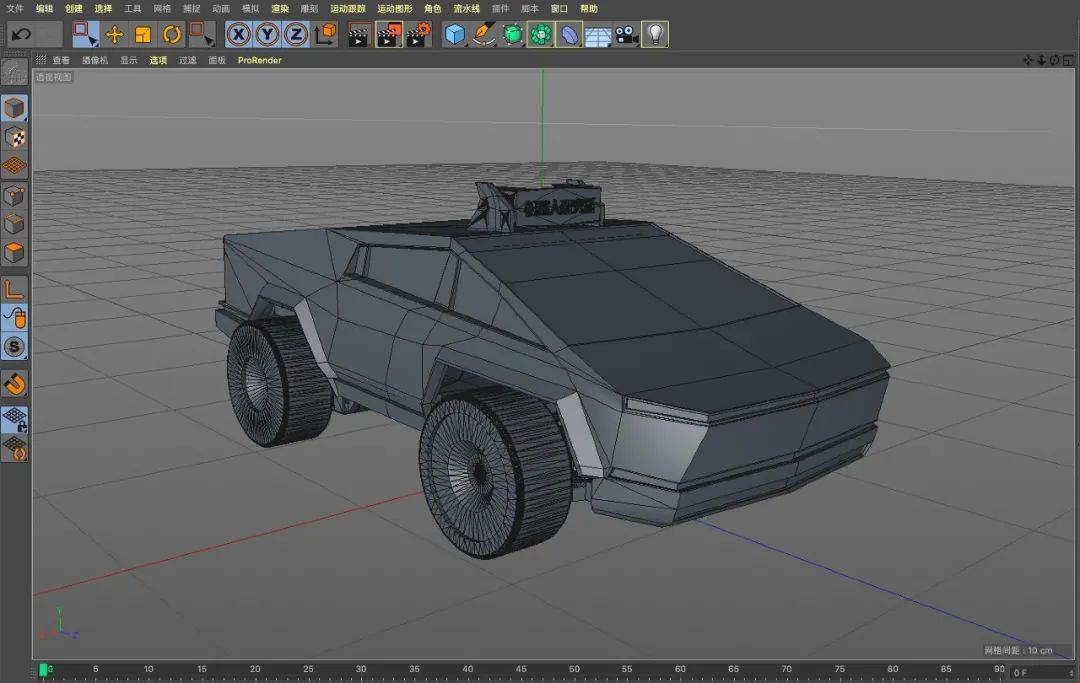Screen dimensions: 1080x683
Task: Switch to Workplane mode
Action: pyautogui.click(x=14, y=166)
